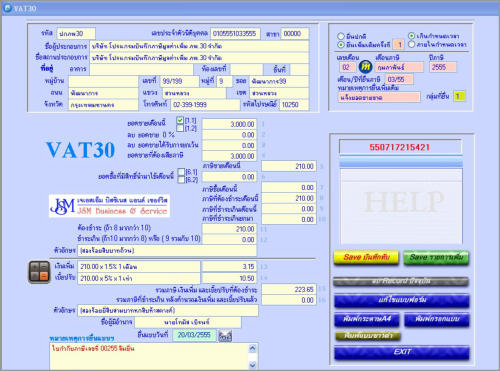Select the เกินกำหนดเวลา radio option

tap(412, 35)
